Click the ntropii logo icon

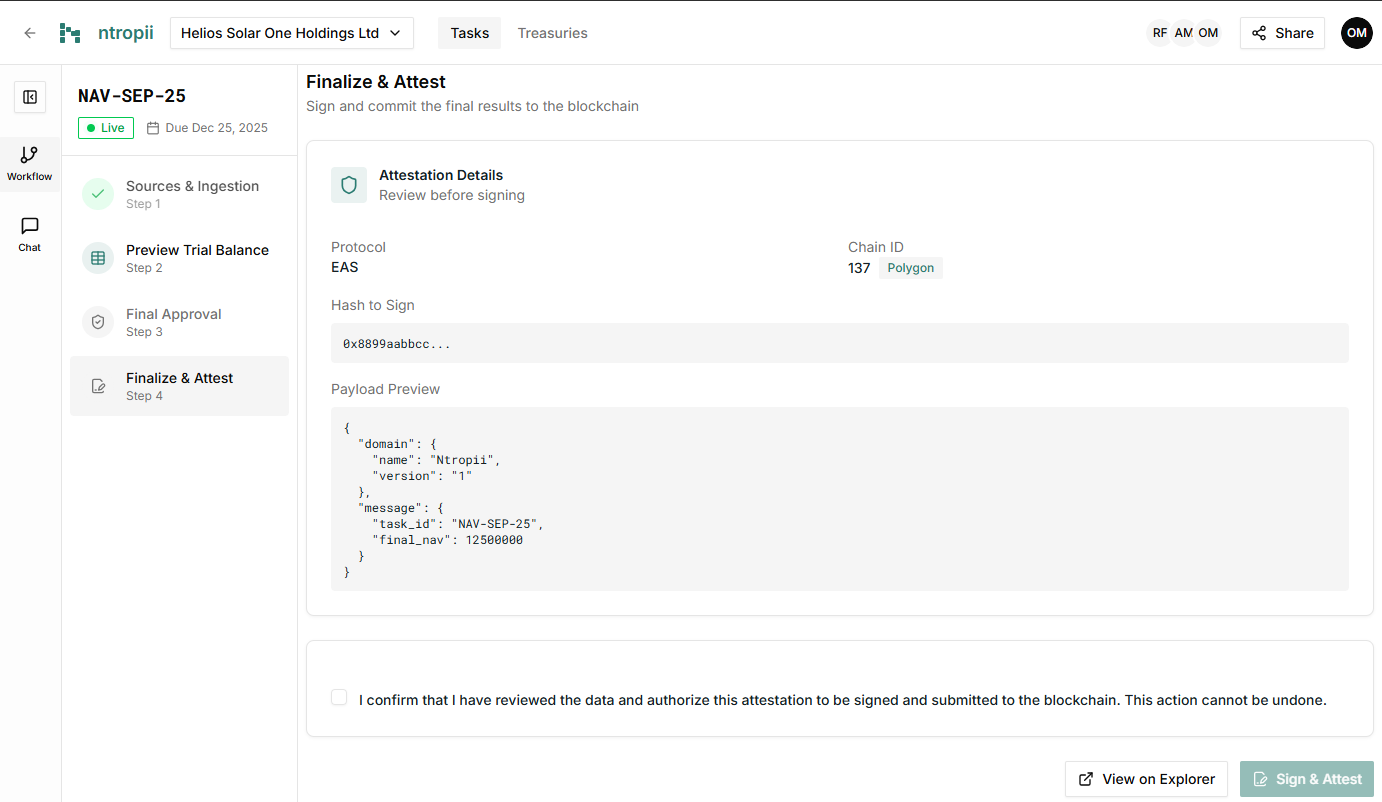point(69,32)
